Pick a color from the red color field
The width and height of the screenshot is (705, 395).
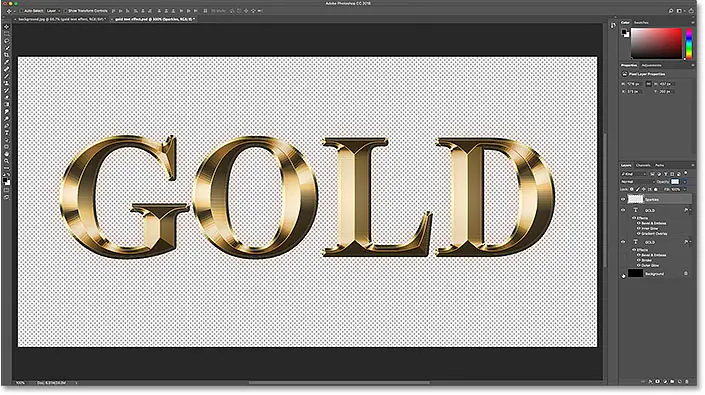click(656, 43)
